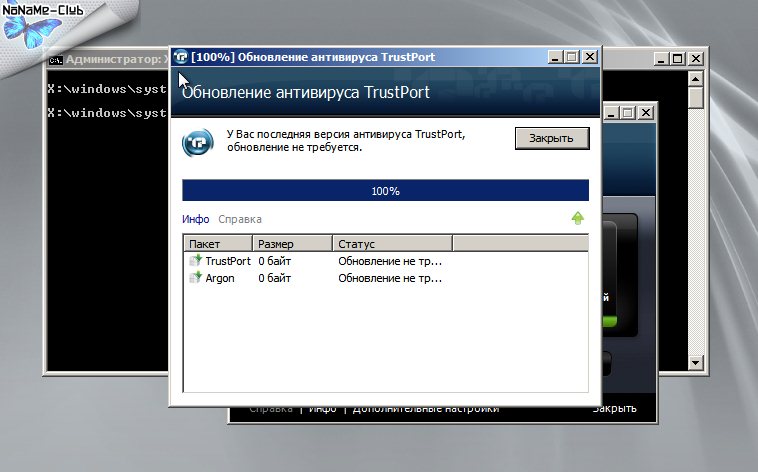758x472 pixels.
Task: Maximize the TrustPort update window
Action: tap(572, 58)
